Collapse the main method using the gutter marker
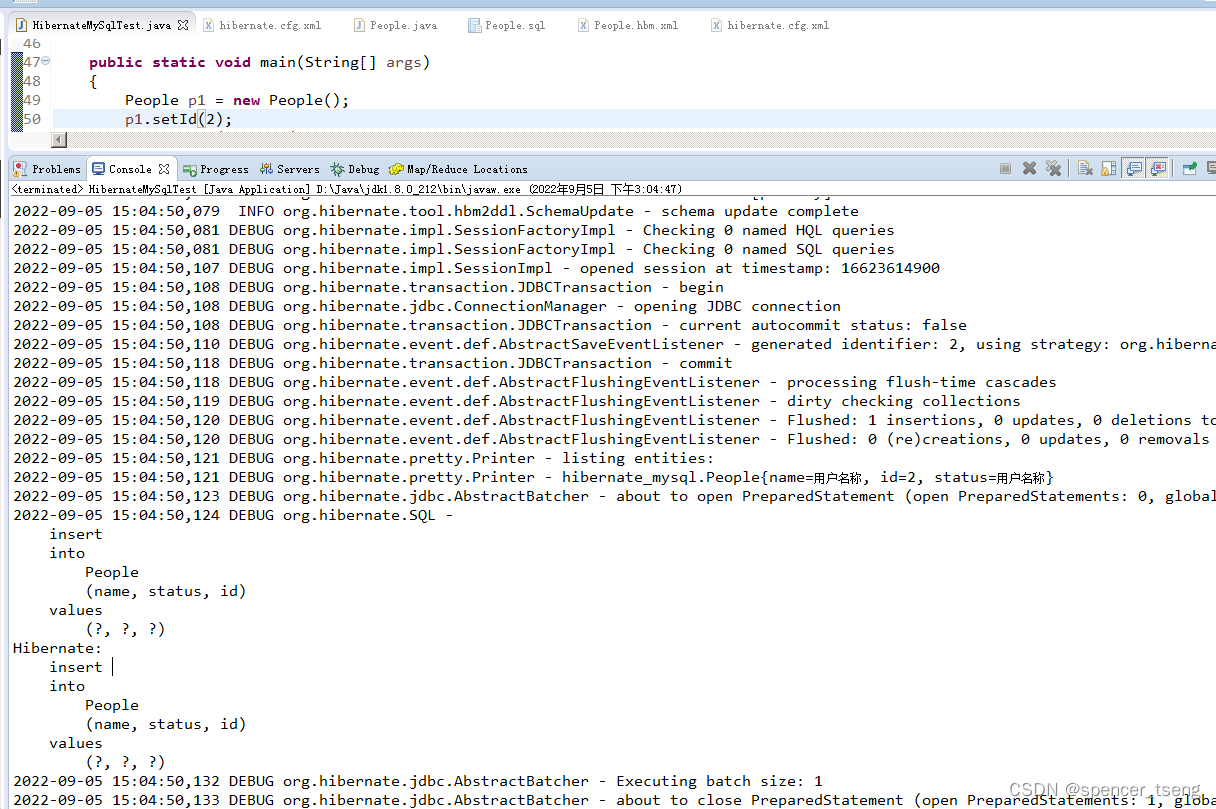The height and width of the screenshot is (809, 1216). point(46,61)
